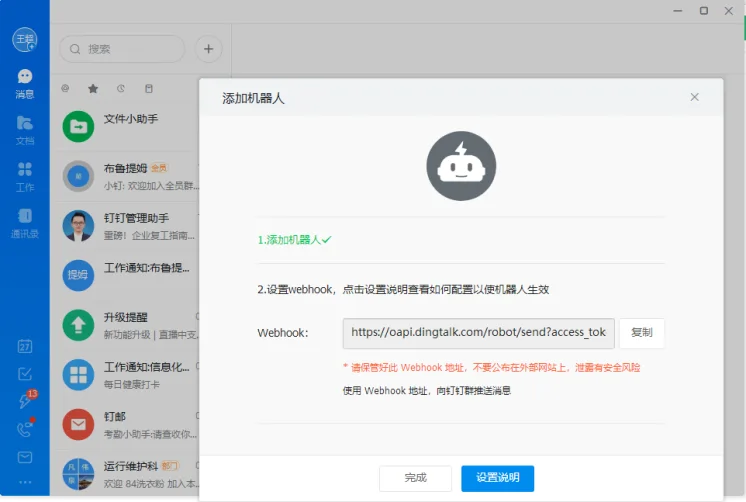Click the search box in DingTalk
This screenshot has width=746, height=502.
[x=122, y=49]
